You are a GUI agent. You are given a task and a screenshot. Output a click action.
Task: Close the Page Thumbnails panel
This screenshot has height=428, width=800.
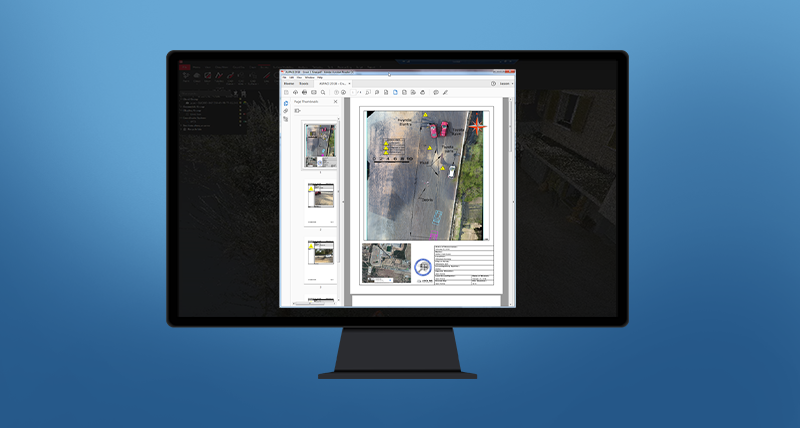click(335, 102)
